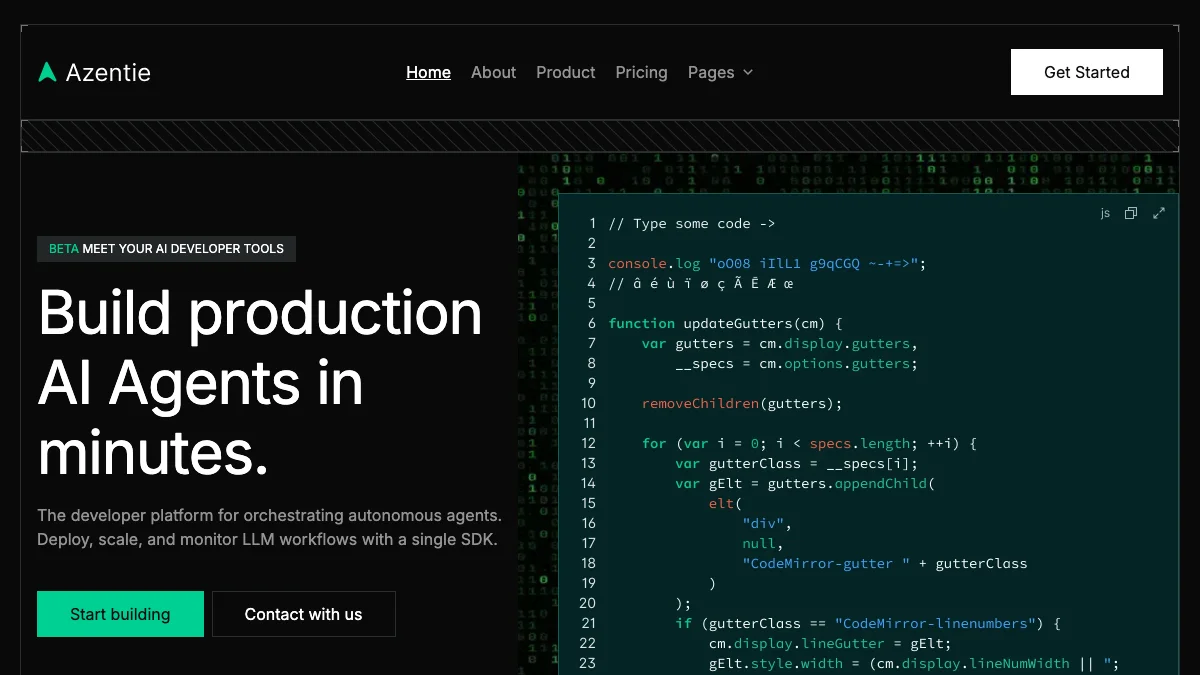Click line 'var gutterClass = __specs[i];'
The width and height of the screenshot is (1200, 675).
tap(796, 463)
